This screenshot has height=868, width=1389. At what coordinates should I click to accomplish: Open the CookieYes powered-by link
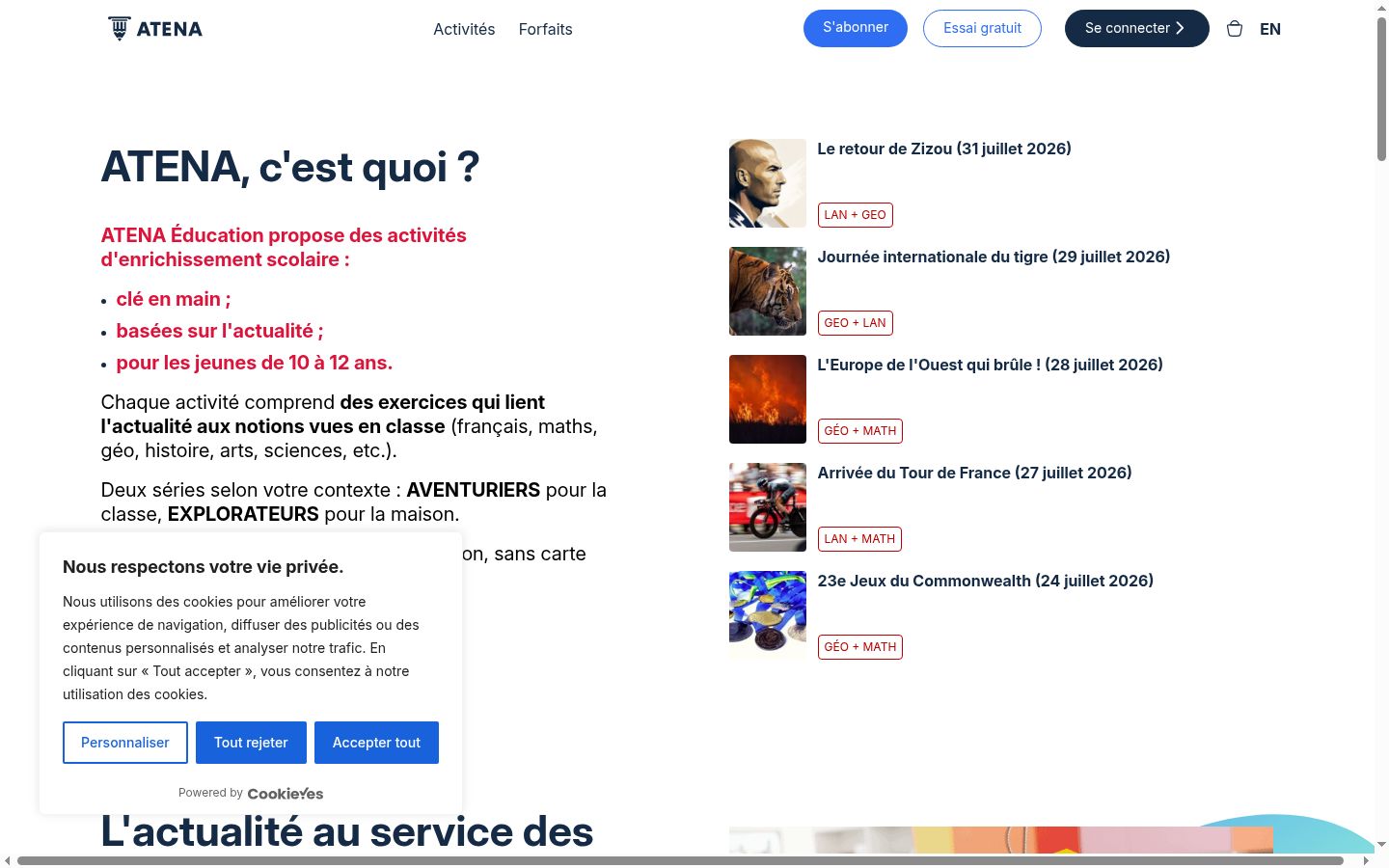pos(286,794)
